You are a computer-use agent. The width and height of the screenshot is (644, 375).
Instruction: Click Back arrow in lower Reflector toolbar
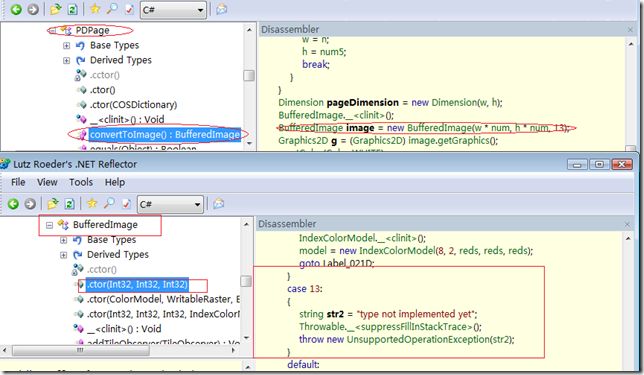[13, 204]
